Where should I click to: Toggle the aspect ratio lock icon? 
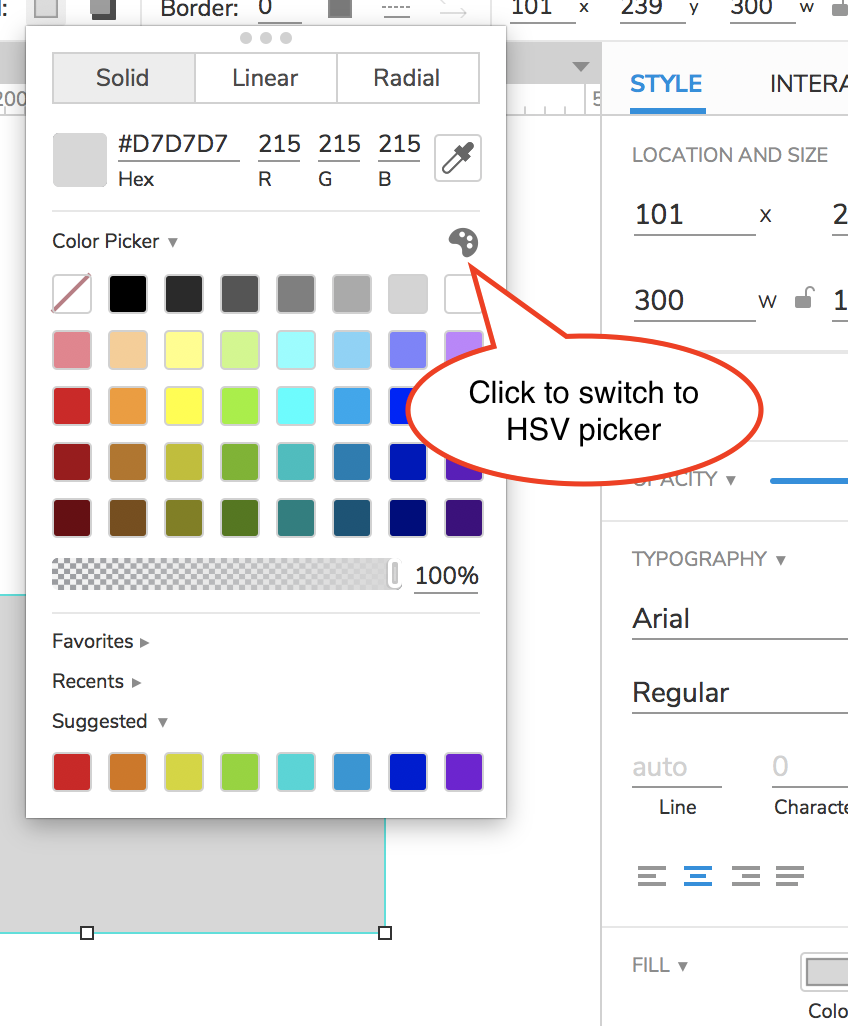pos(804,298)
